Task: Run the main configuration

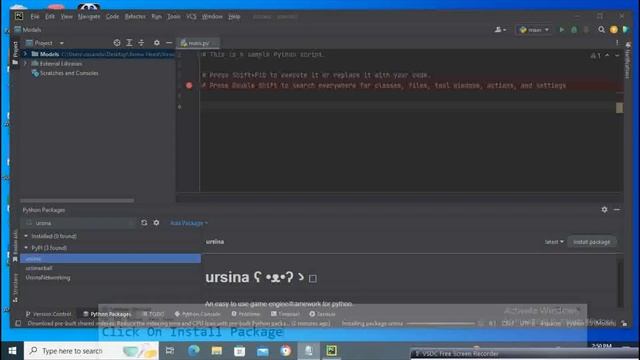Action: pyautogui.click(x=562, y=30)
